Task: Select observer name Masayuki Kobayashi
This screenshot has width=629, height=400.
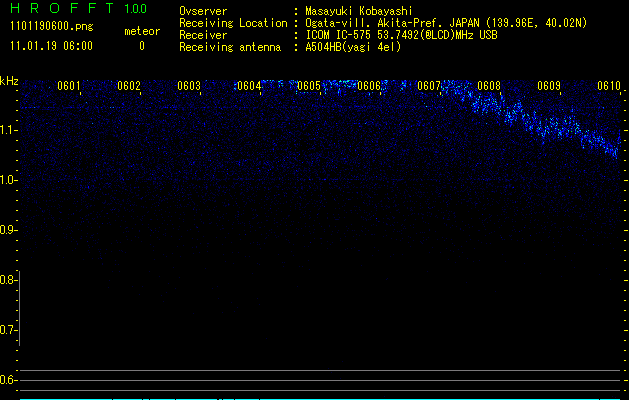Action: pos(359,11)
